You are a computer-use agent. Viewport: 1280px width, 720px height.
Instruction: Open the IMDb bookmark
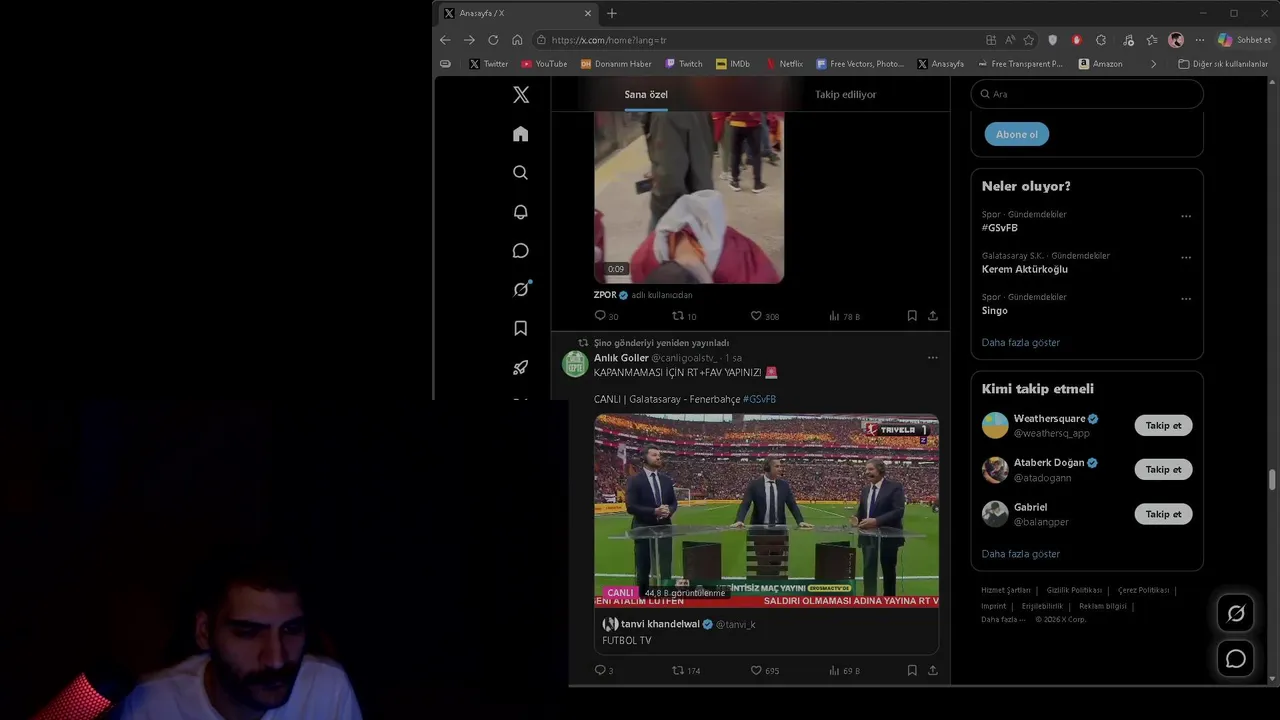[733, 64]
